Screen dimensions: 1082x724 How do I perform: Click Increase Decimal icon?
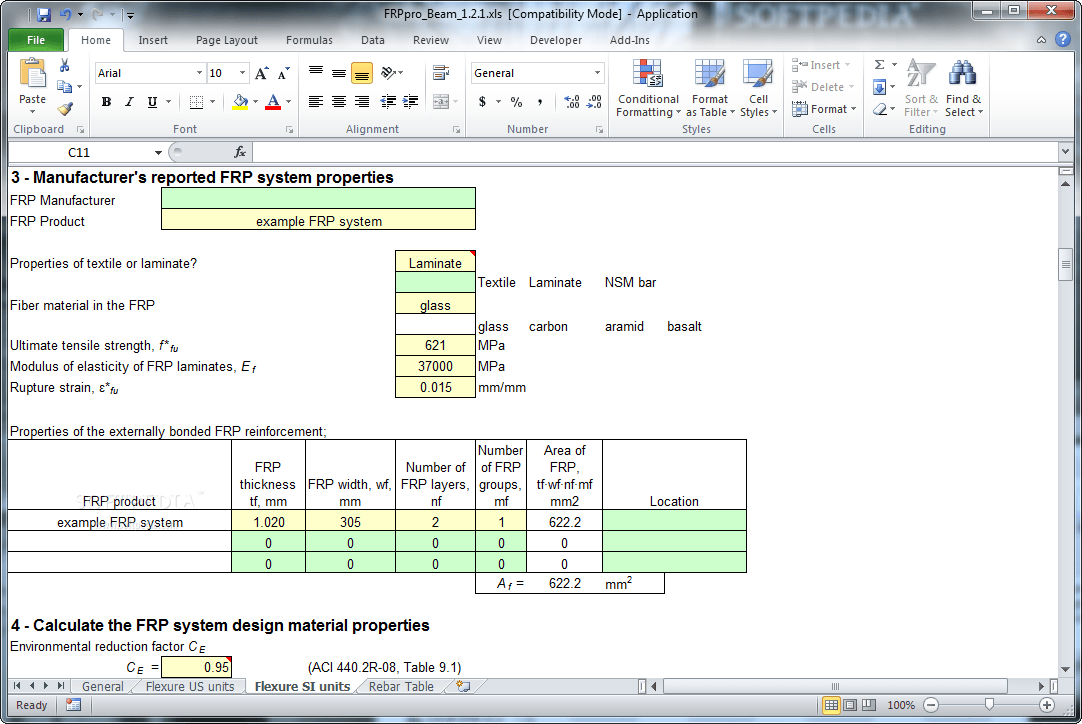572,102
